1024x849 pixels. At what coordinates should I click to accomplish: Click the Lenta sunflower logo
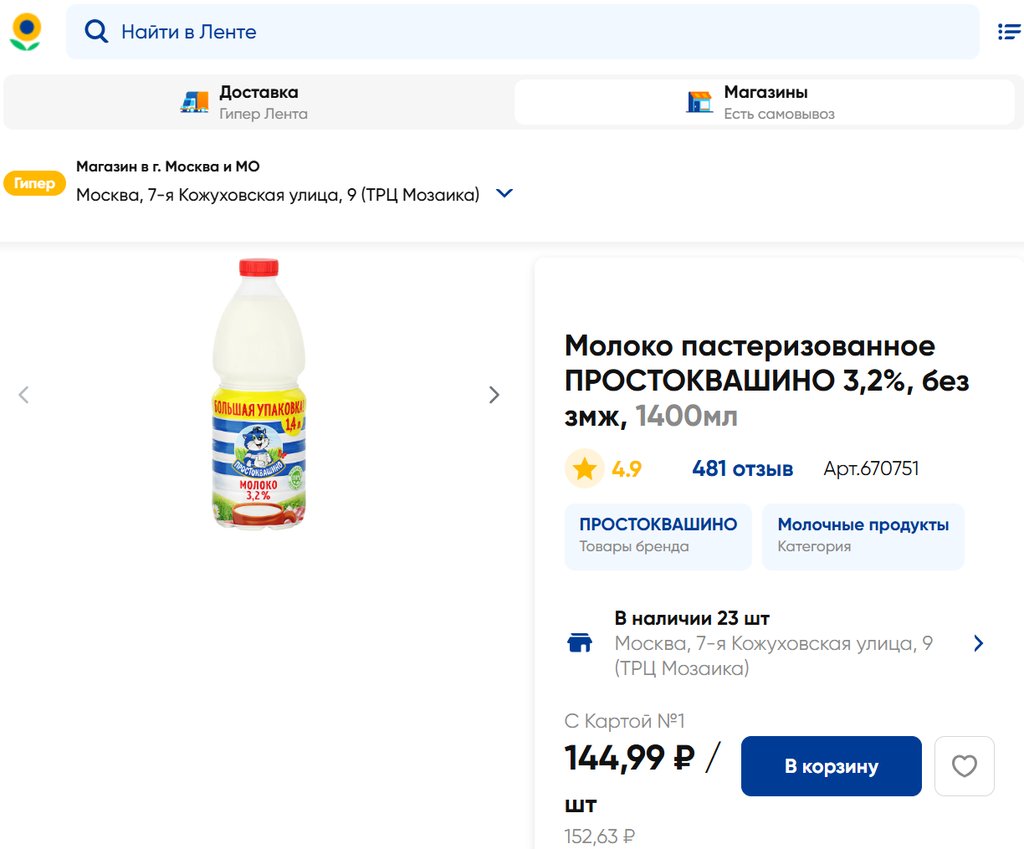[x=25, y=31]
